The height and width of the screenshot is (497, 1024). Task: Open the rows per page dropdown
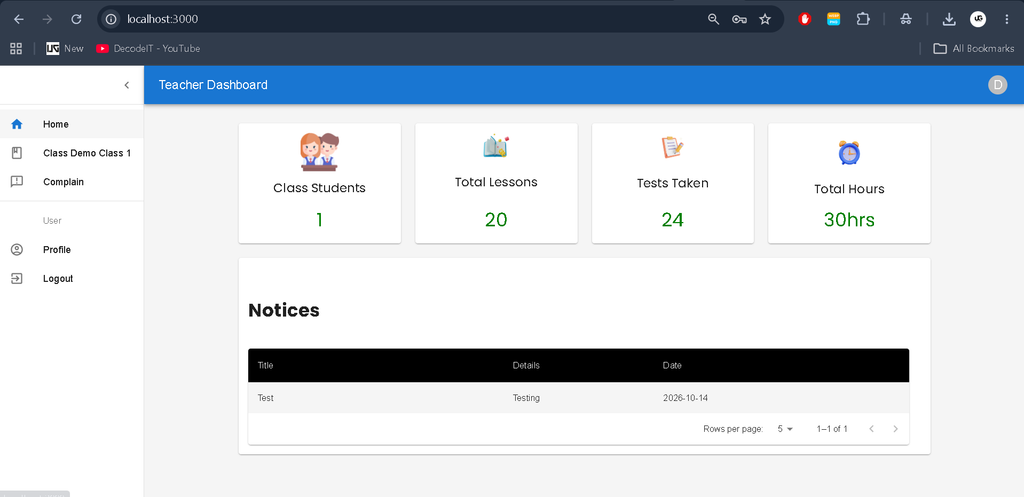[x=785, y=429]
